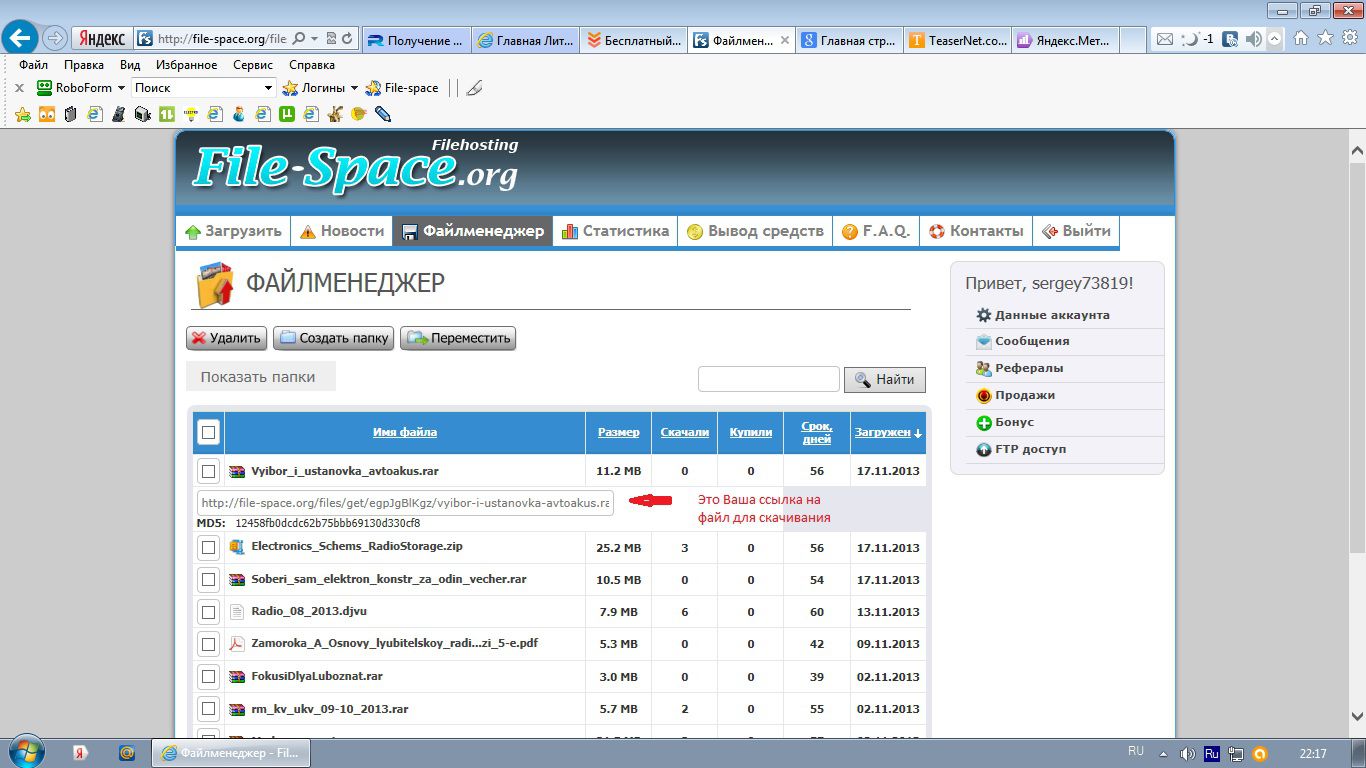
Task: Click the page vertical scrollbar thumb
Action: pos(1357,357)
